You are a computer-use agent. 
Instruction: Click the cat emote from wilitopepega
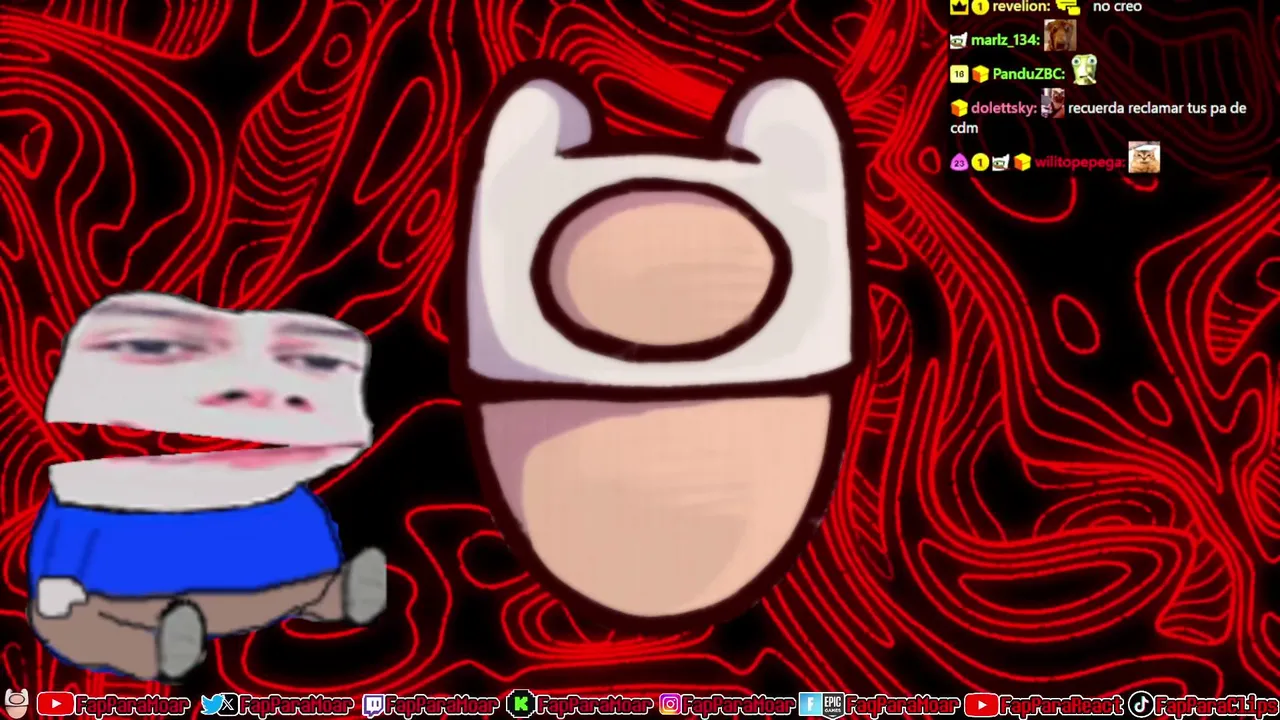pyautogui.click(x=1144, y=158)
